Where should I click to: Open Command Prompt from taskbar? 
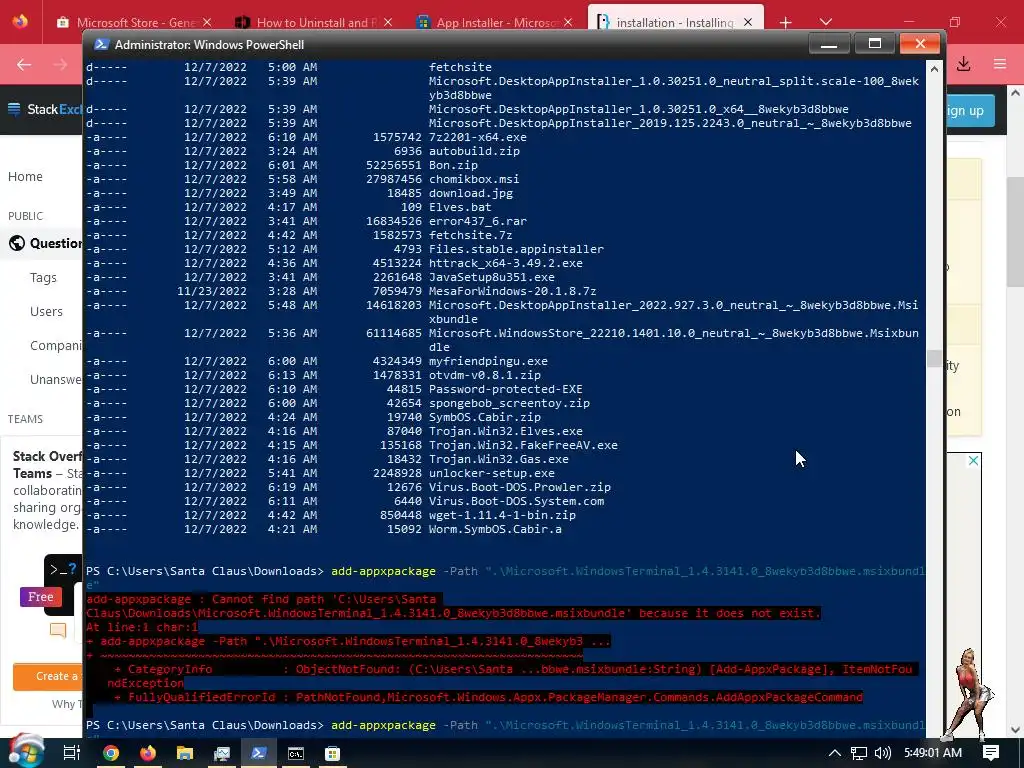(x=296, y=753)
